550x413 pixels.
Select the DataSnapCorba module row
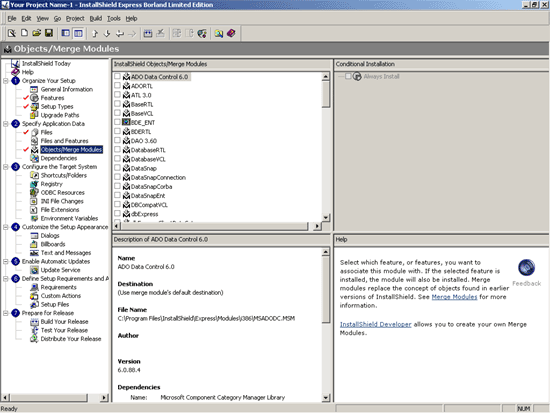click(151, 186)
